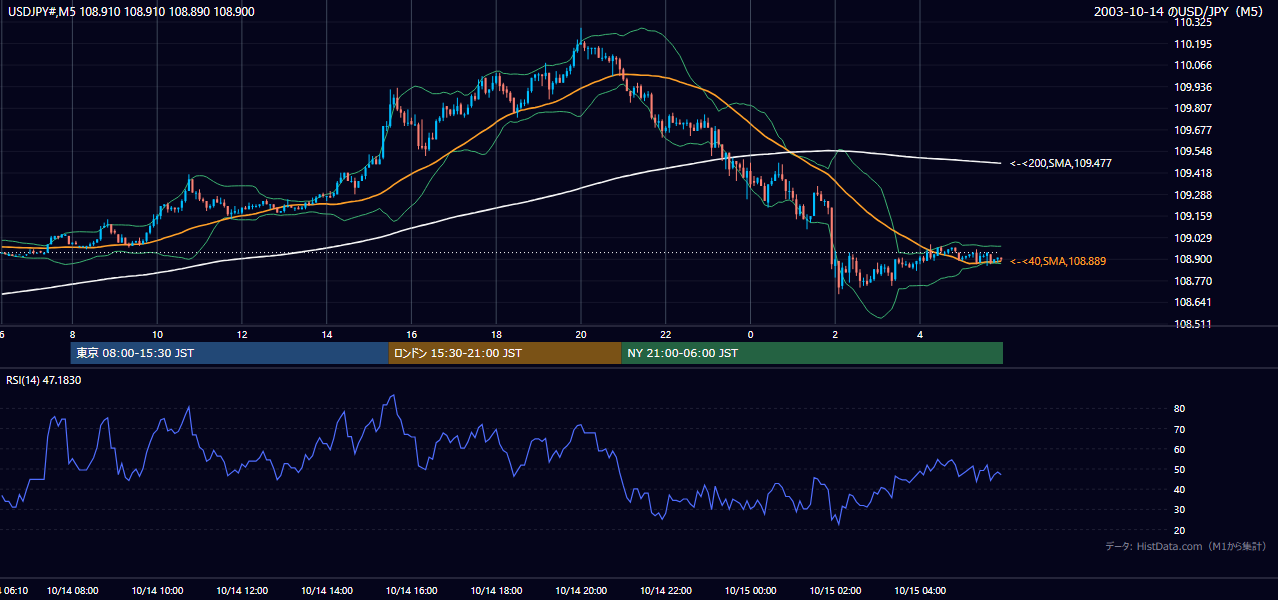Image resolution: width=1278 pixels, height=600 pixels.
Task: Click the date label 10/14 12:00
Action: click(242, 591)
